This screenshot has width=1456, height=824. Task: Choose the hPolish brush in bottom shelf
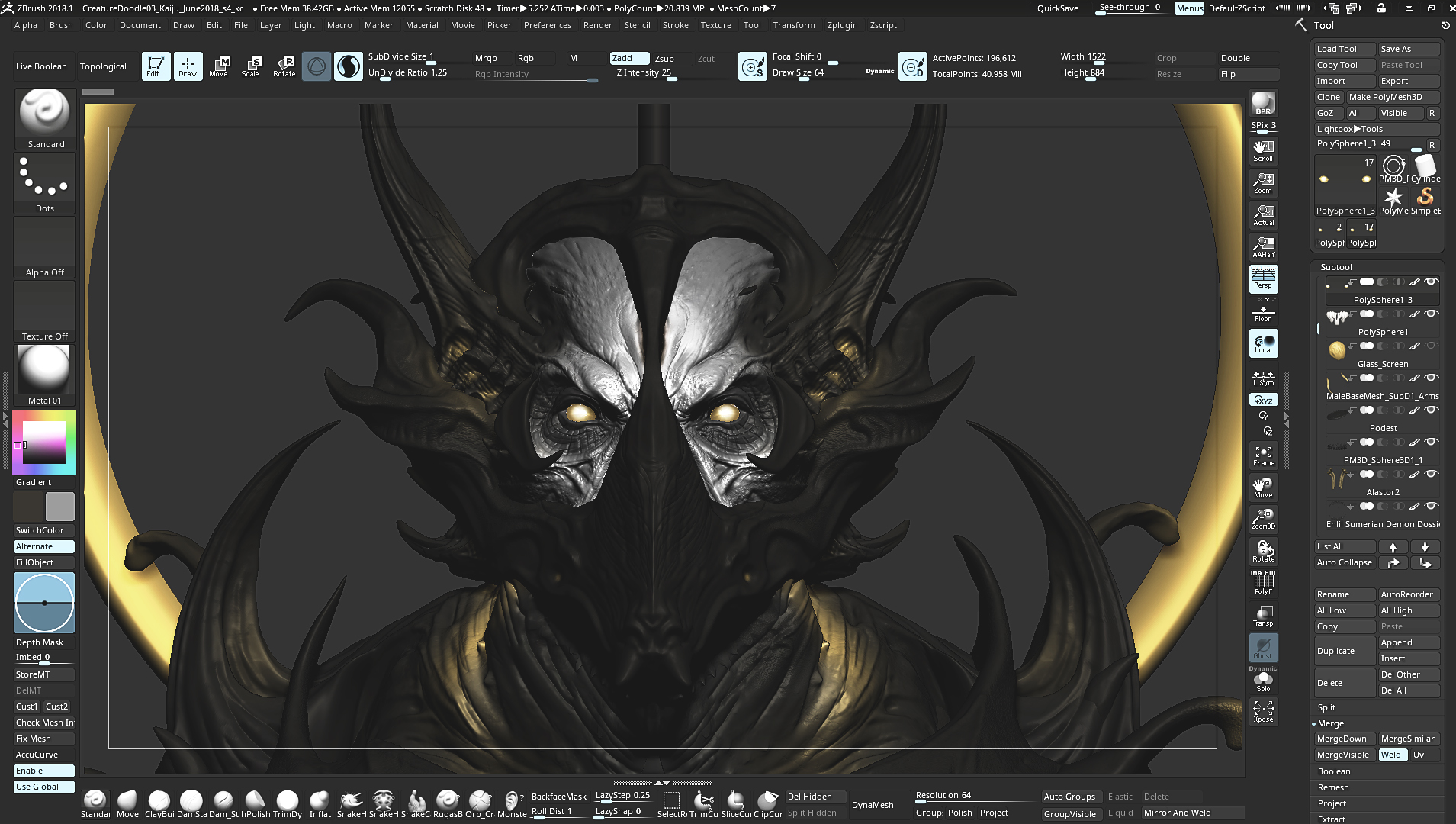[x=256, y=804]
